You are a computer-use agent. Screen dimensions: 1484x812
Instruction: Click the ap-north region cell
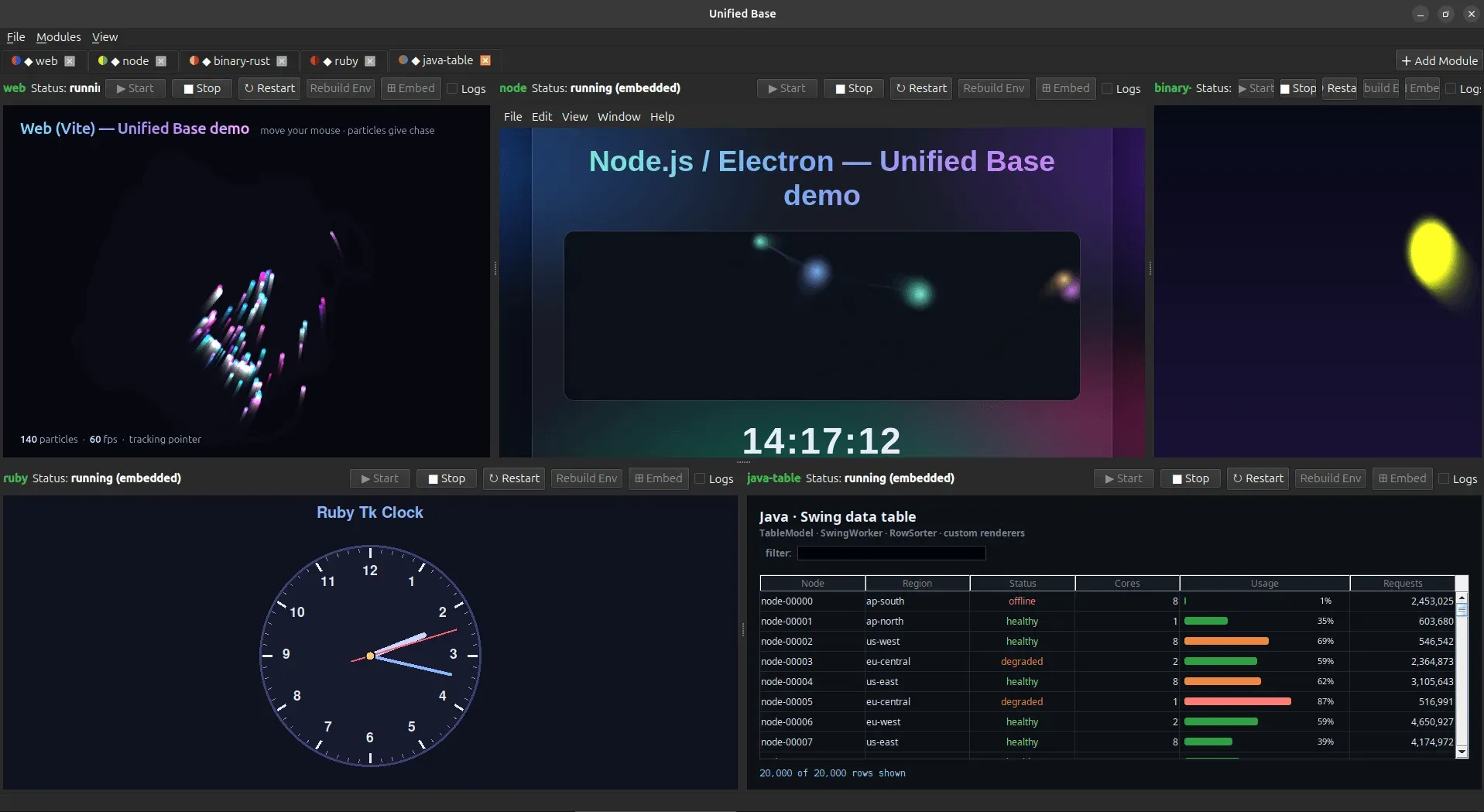tap(917, 622)
